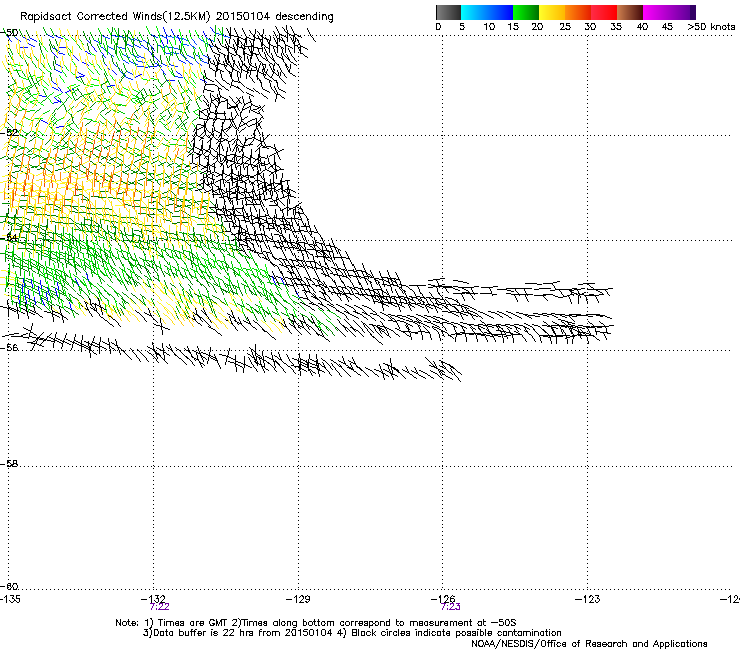This screenshot has height=650, width=740.
Task: Click the longitude label '-123'
Action: coord(588,599)
